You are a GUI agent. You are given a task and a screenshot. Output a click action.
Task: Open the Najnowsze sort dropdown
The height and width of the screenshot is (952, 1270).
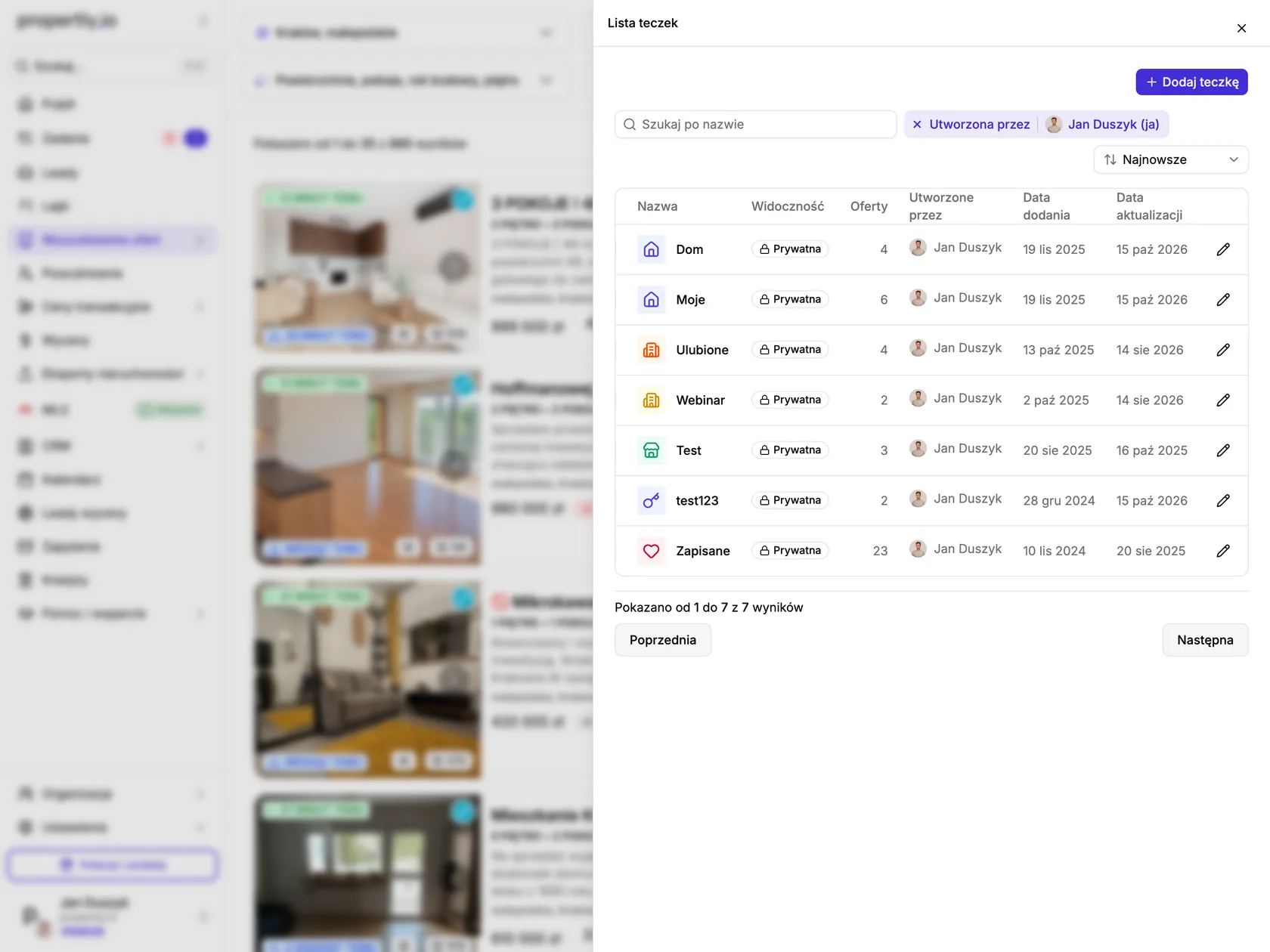coord(1170,159)
